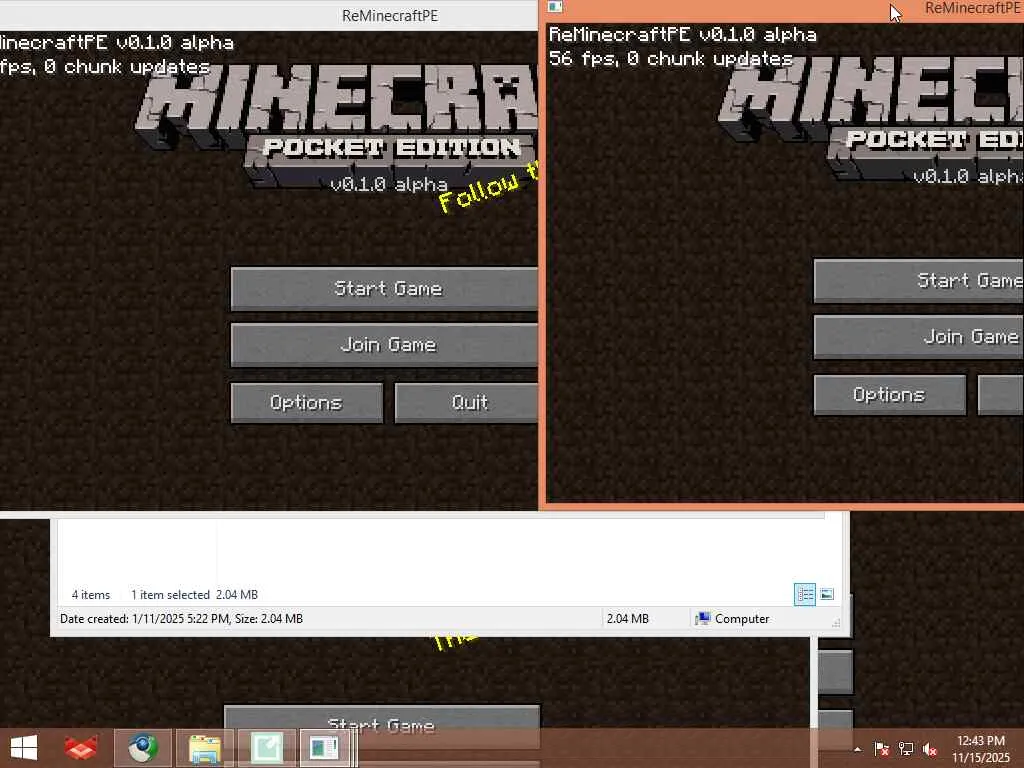Click Join Game in the left ReMinecraftPE window
The image size is (1024, 768).
[x=384, y=344]
